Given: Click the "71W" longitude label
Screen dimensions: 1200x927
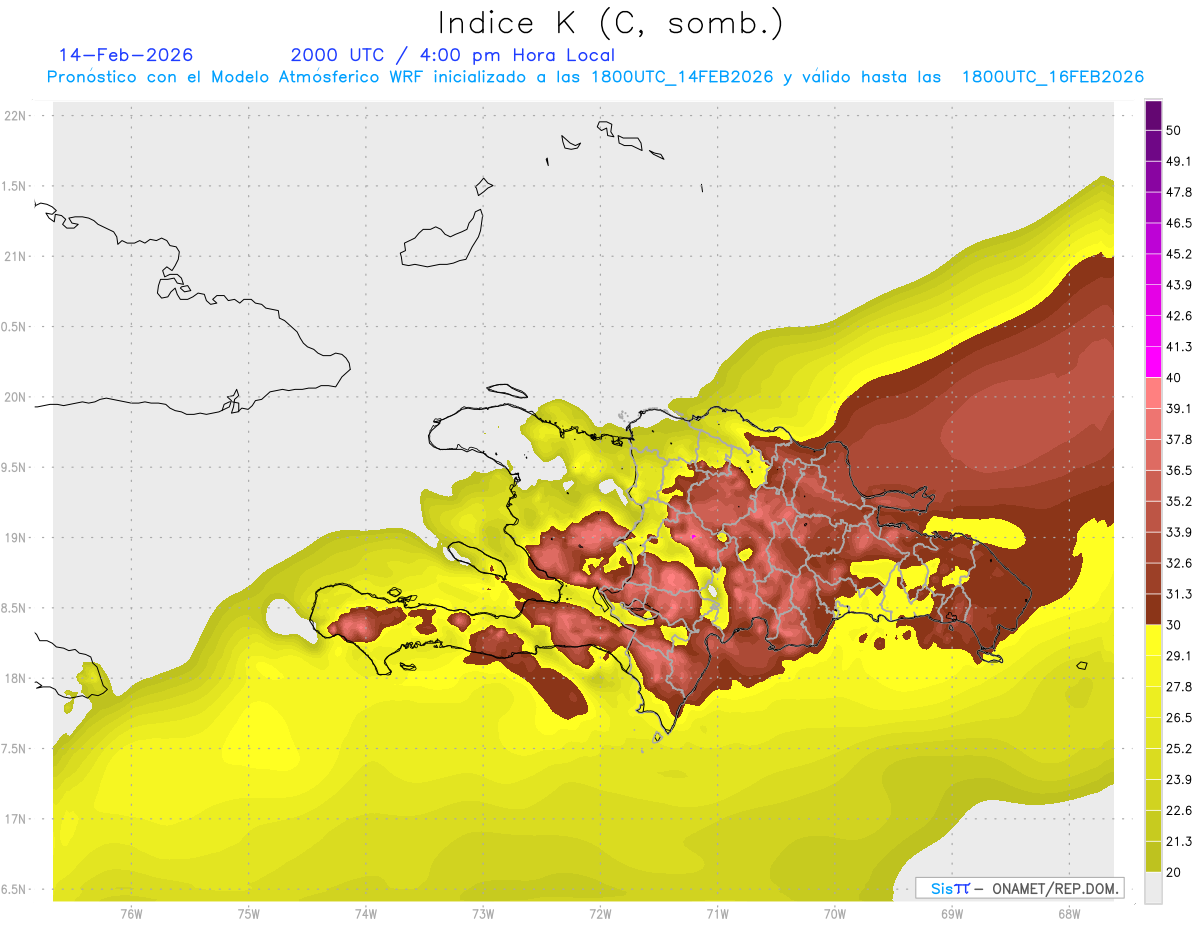Looking at the screenshot, I should click(717, 914).
